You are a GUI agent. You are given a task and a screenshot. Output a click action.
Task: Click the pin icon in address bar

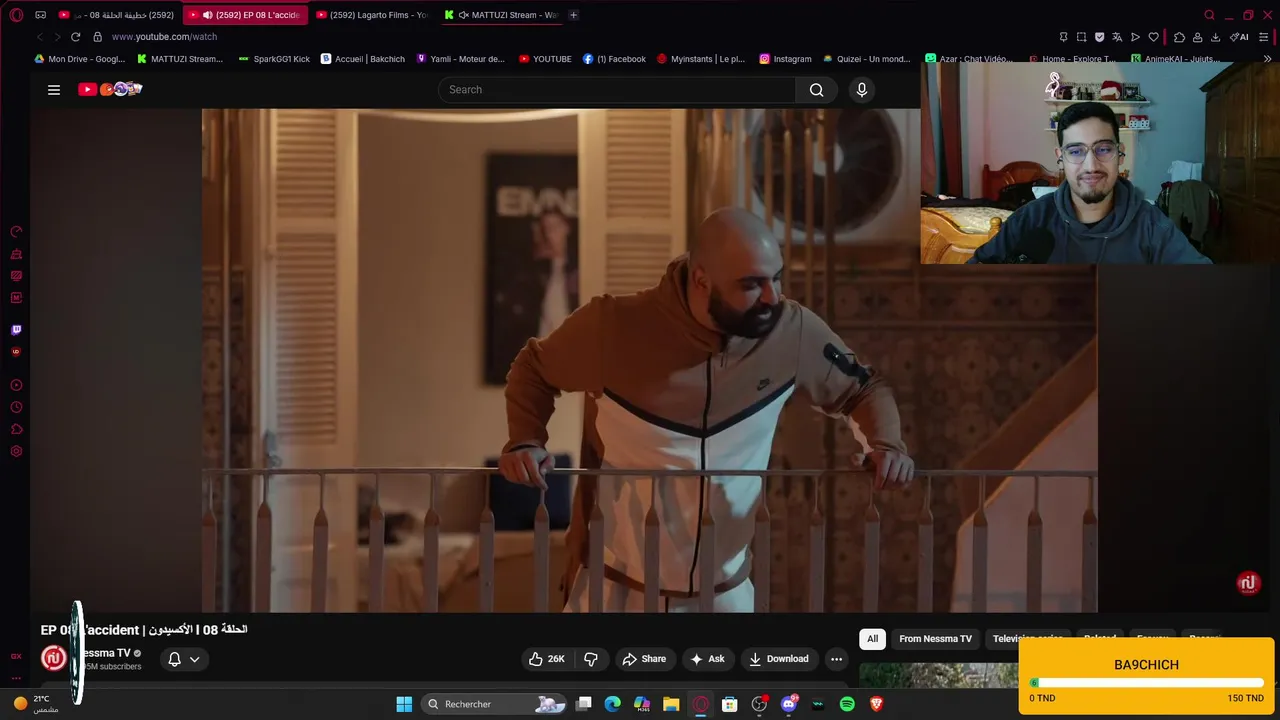pyautogui.click(x=1063, y=37)
